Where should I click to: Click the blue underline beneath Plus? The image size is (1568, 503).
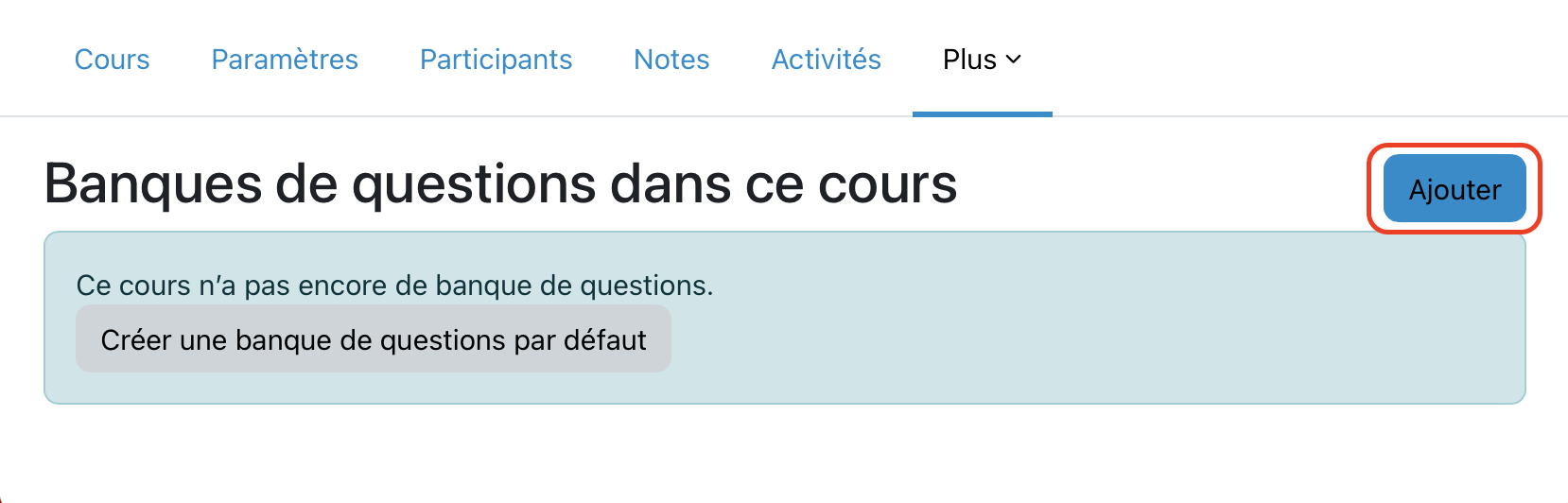982,114
